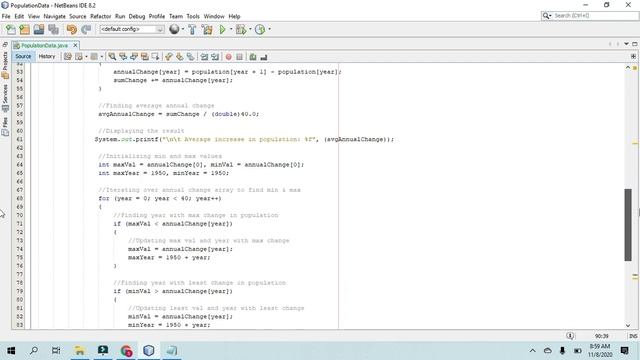Click the Save All toolbar icon
This screenshot has height=360, width=640.
point(53,29)
